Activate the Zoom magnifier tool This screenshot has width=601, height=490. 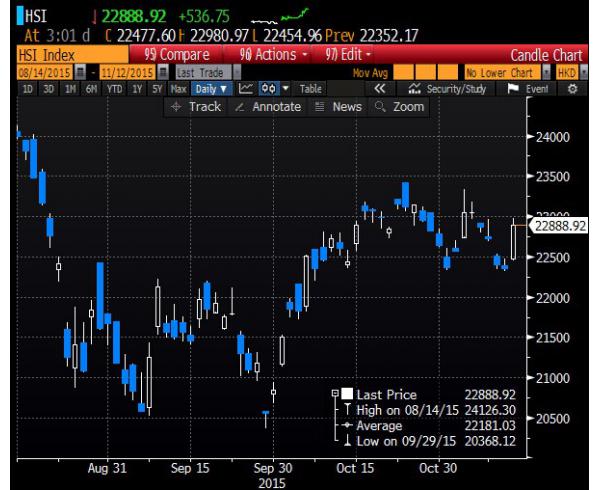pyautogui.click(x=399, y=107)
